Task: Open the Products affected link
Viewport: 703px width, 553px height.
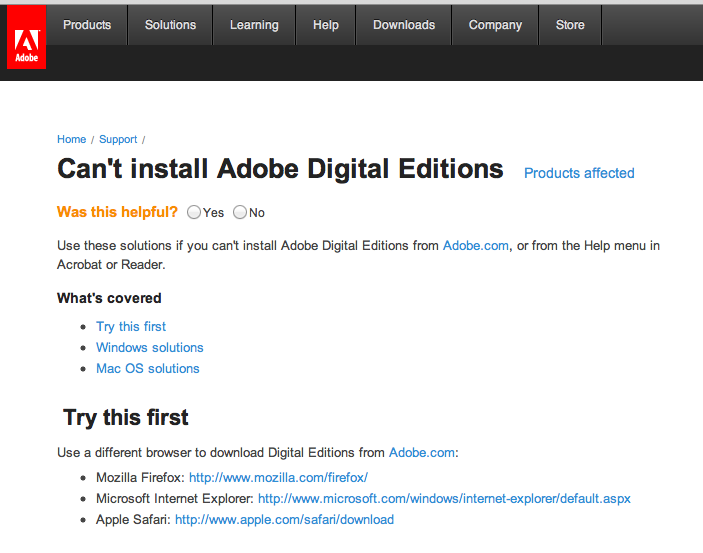Action: point(579,173)
